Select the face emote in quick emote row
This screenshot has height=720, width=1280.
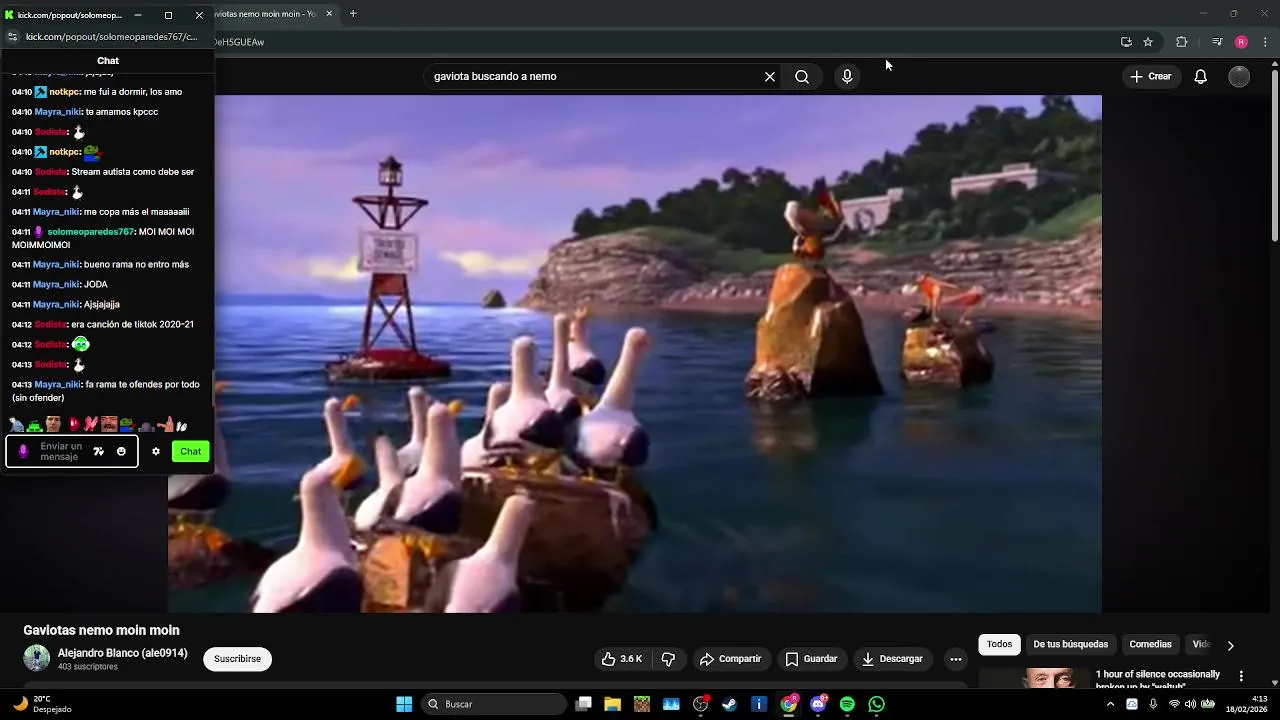[x=53, y=425]
